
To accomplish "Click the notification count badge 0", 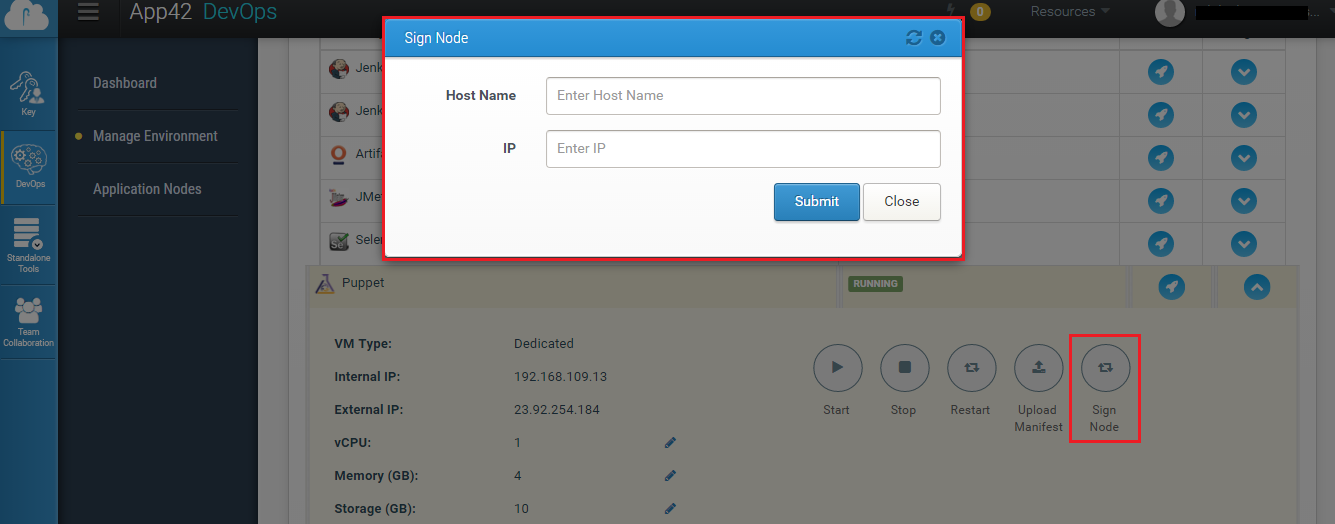I will coord(980,12).
